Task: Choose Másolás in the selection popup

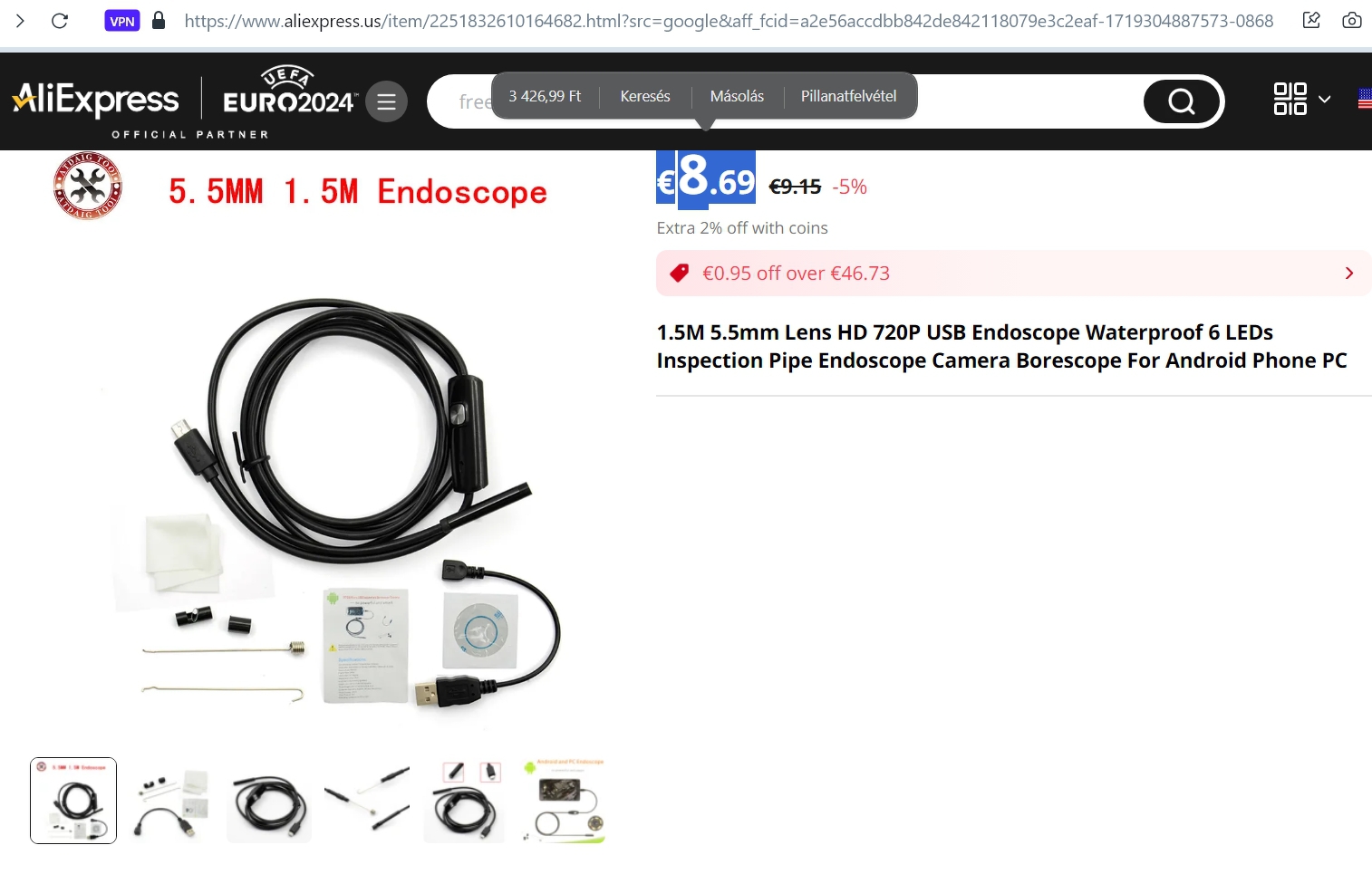Action: tap(737, 96)
